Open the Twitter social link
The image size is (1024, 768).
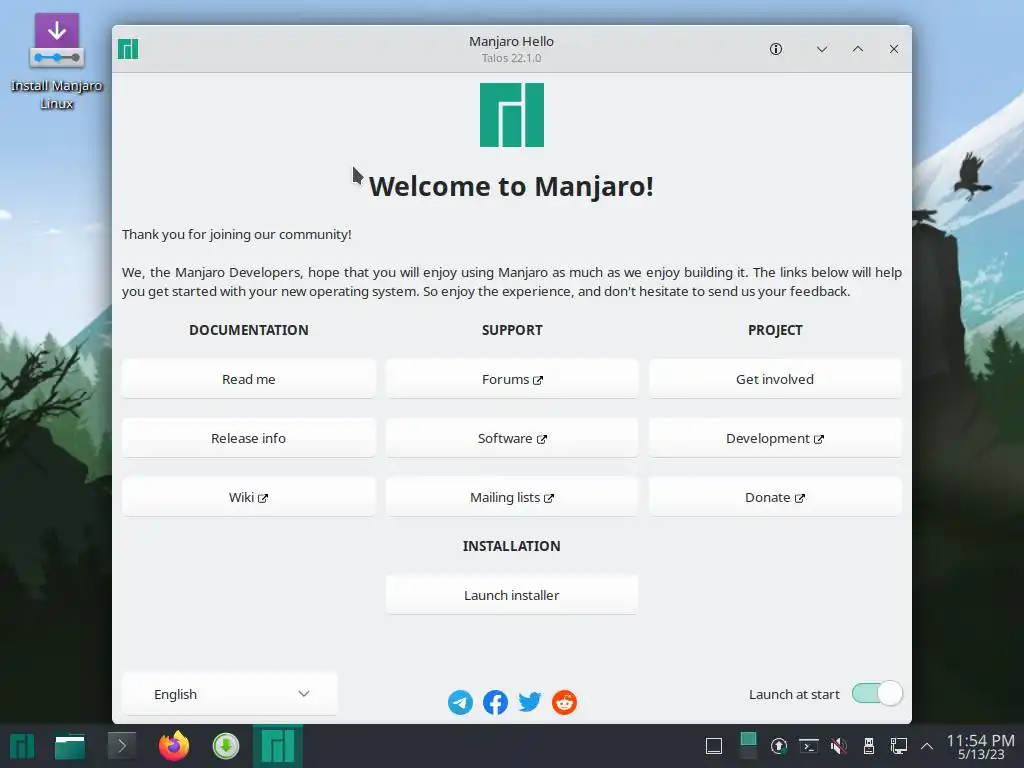click(530, 702)
